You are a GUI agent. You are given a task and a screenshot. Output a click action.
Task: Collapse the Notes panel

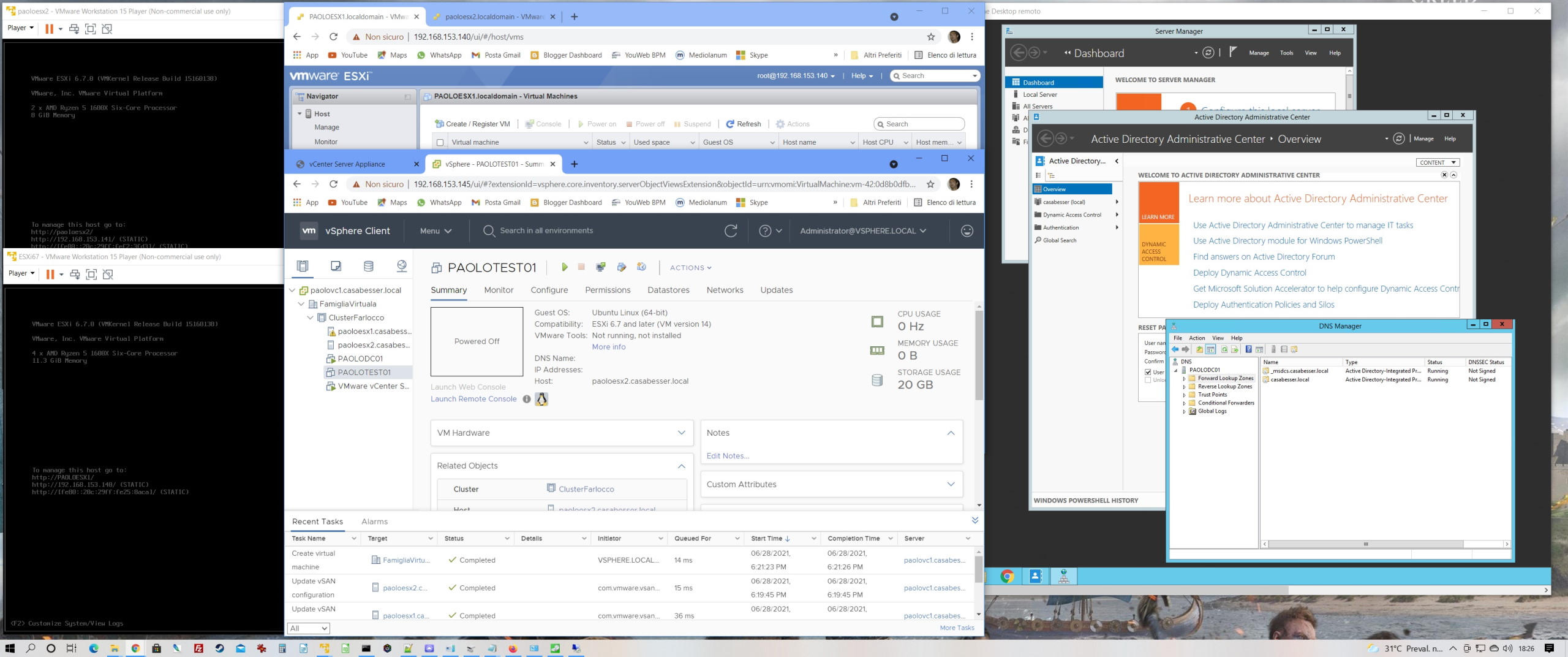pyautogui.click(x=951, y=433)
